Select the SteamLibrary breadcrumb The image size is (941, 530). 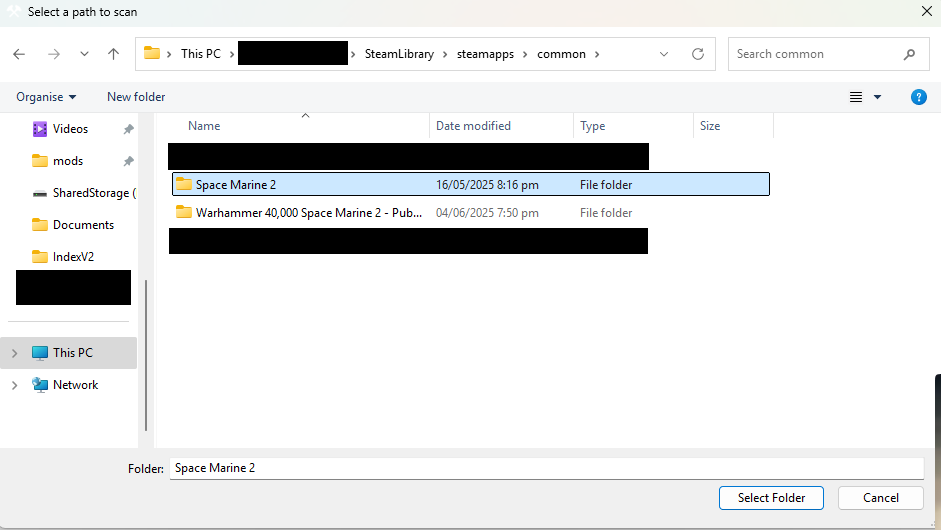click(x=399, y=53)
